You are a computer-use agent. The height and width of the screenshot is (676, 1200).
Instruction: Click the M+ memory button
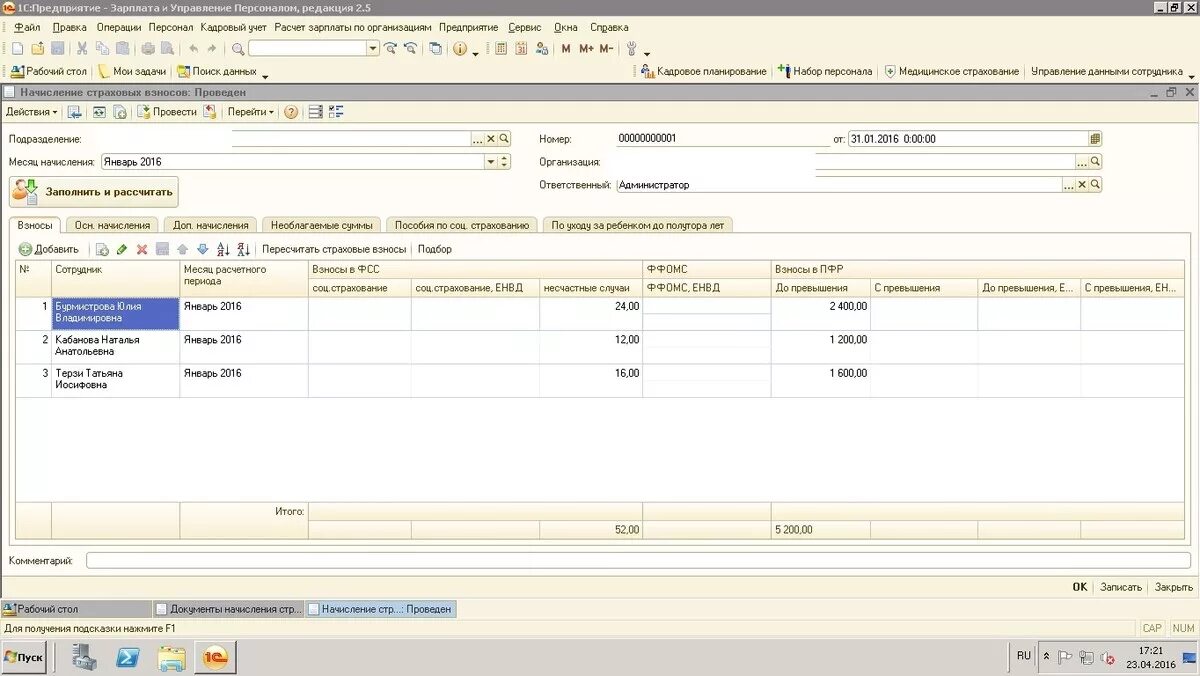tap(586, 48)
